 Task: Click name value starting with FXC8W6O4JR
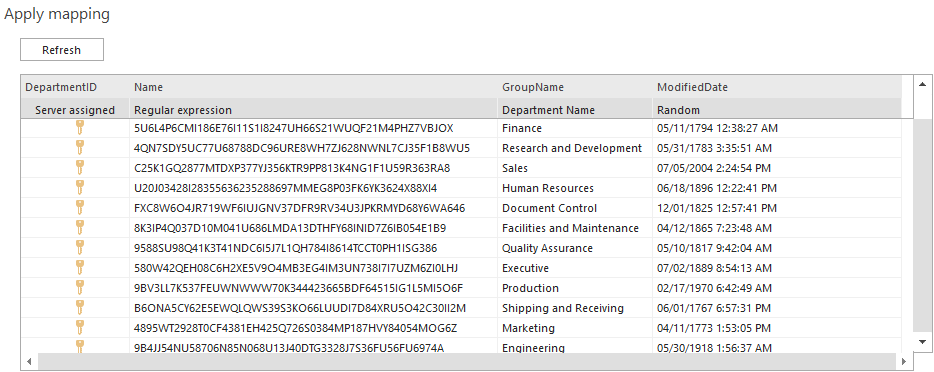click(300, 208)
